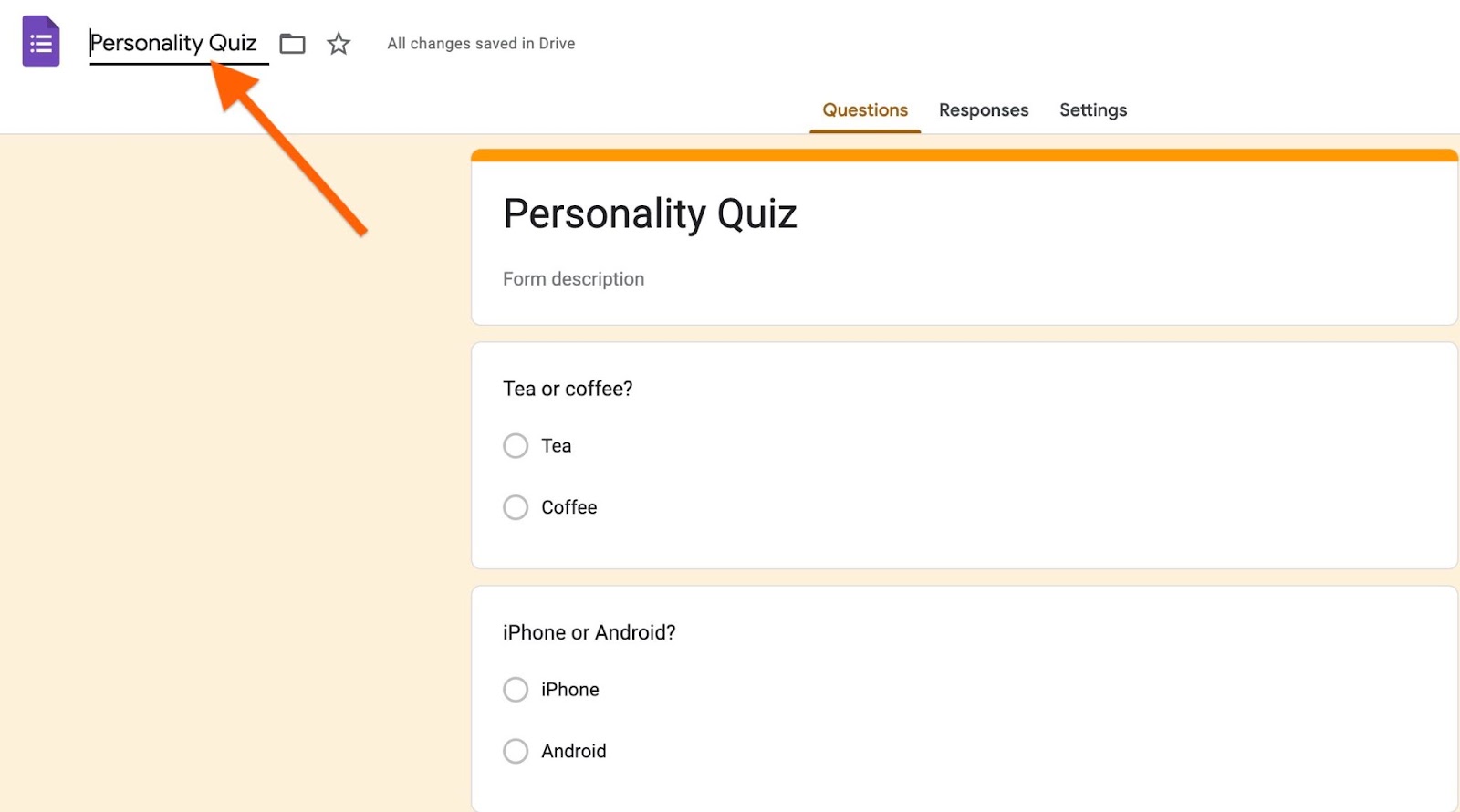Click the Move to folder icon

click(x=292, y=44)
